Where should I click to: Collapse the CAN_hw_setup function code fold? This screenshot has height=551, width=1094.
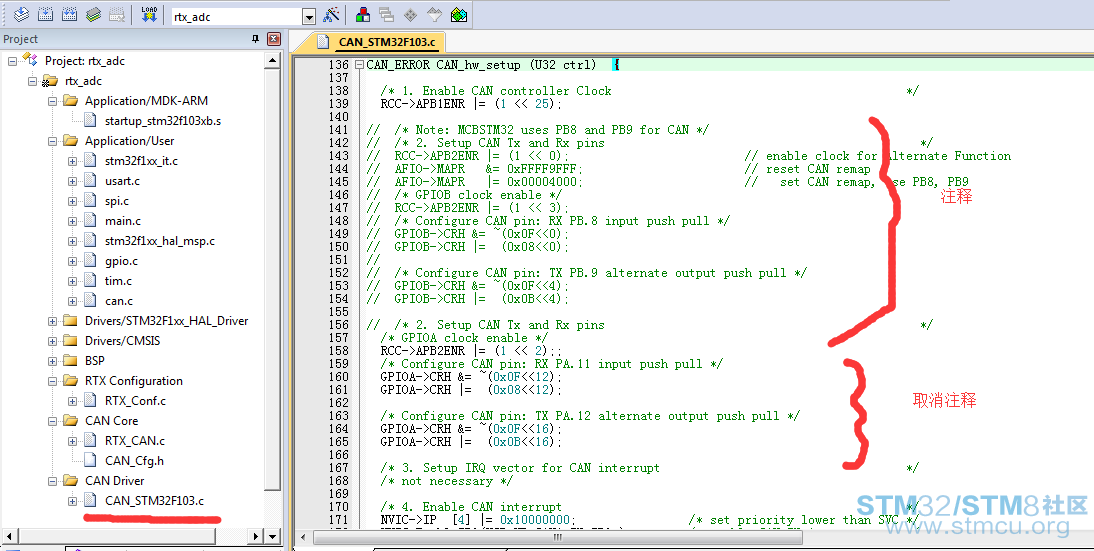[359, 65]
